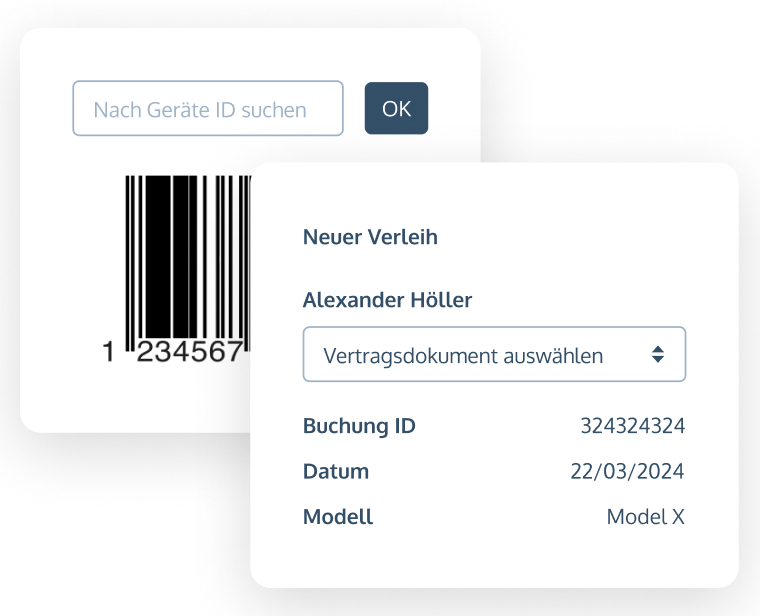The image size is (760, 616).
Task: Click the 'Nach Geräte ID suchen' search field
Action: (x=207, y=109)
